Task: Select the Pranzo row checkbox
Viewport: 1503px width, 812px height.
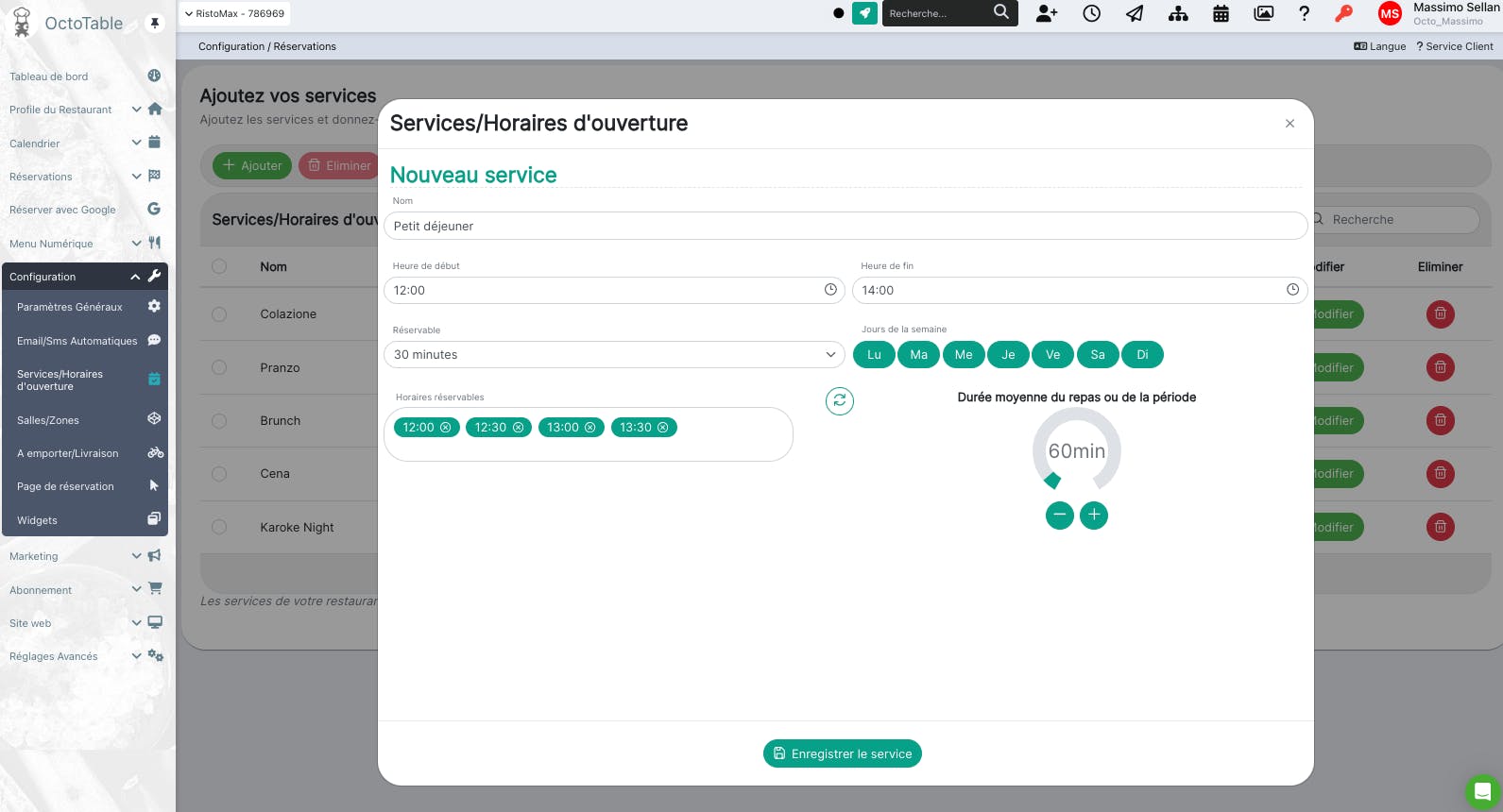Action: pos(219,367)
